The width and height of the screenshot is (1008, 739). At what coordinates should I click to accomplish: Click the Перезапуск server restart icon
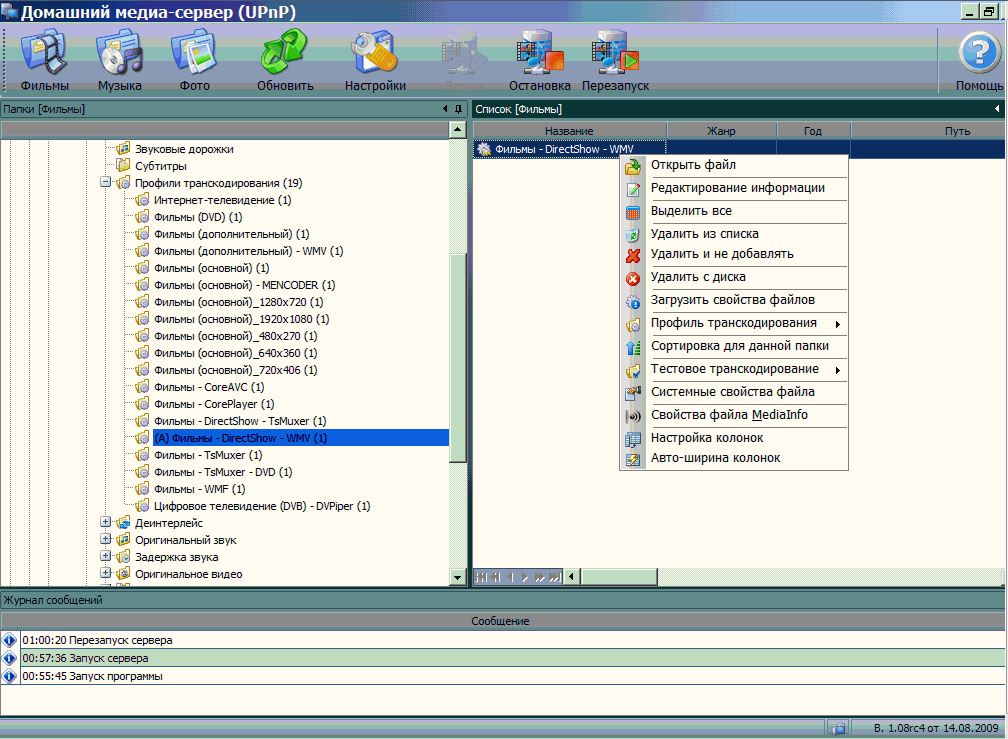coord(615,52)
